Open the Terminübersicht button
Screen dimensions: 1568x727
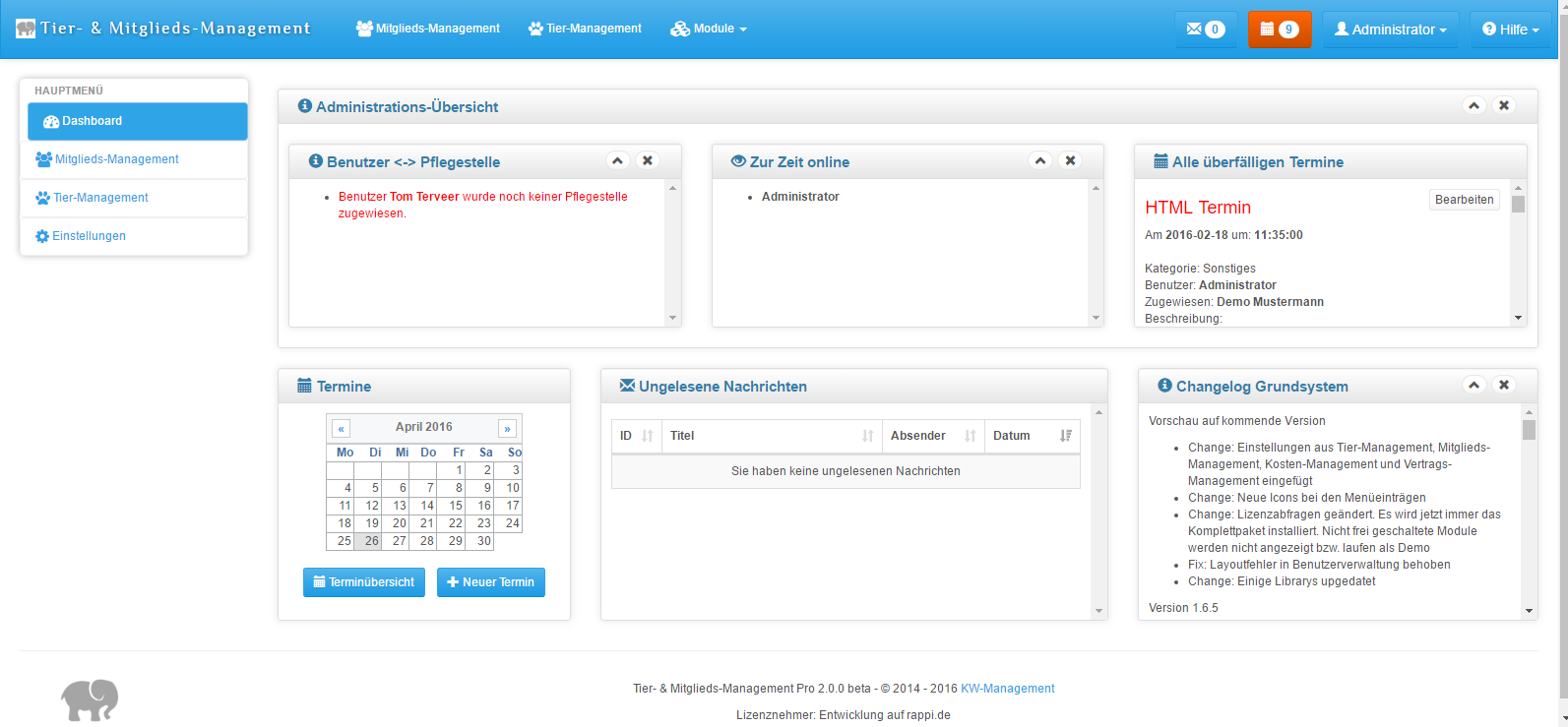[x=364, y=582]
